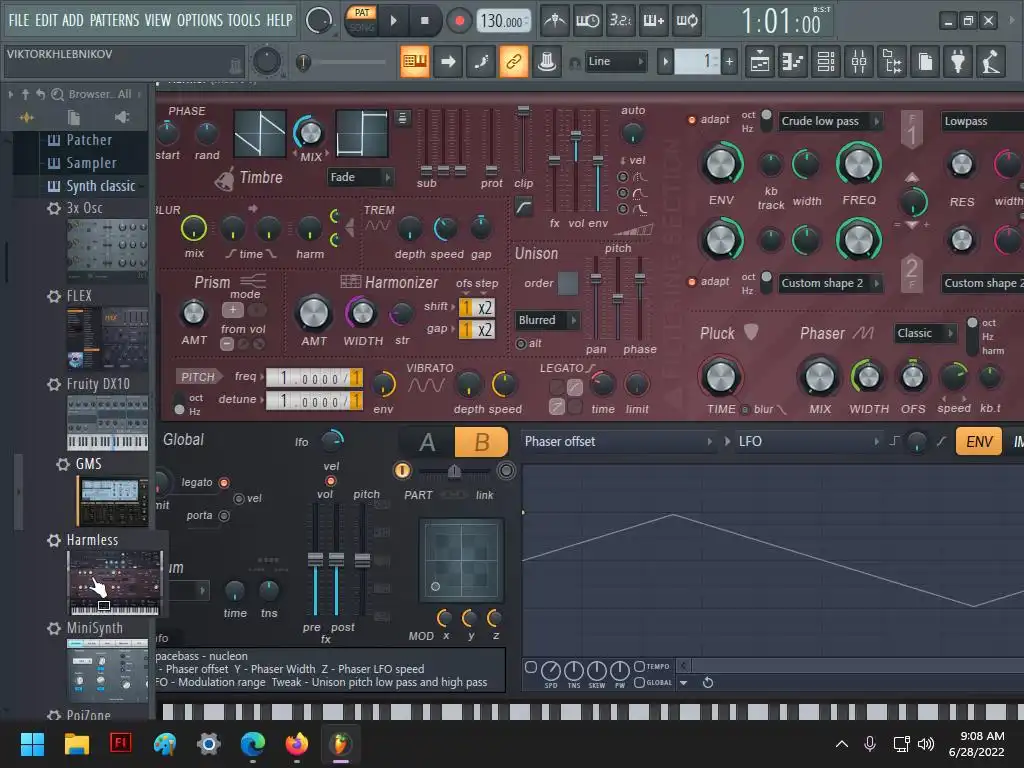Open the Fade timbre dropdown
Viewport: 1024px width, 768px height.
point(360,177)
